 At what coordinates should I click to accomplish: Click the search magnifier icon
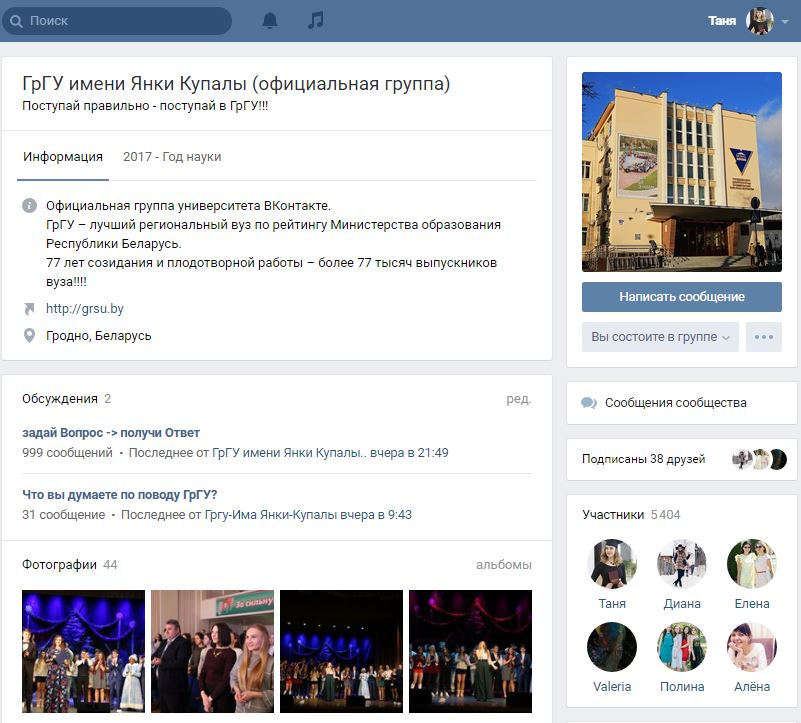click(x=16, y=21)
